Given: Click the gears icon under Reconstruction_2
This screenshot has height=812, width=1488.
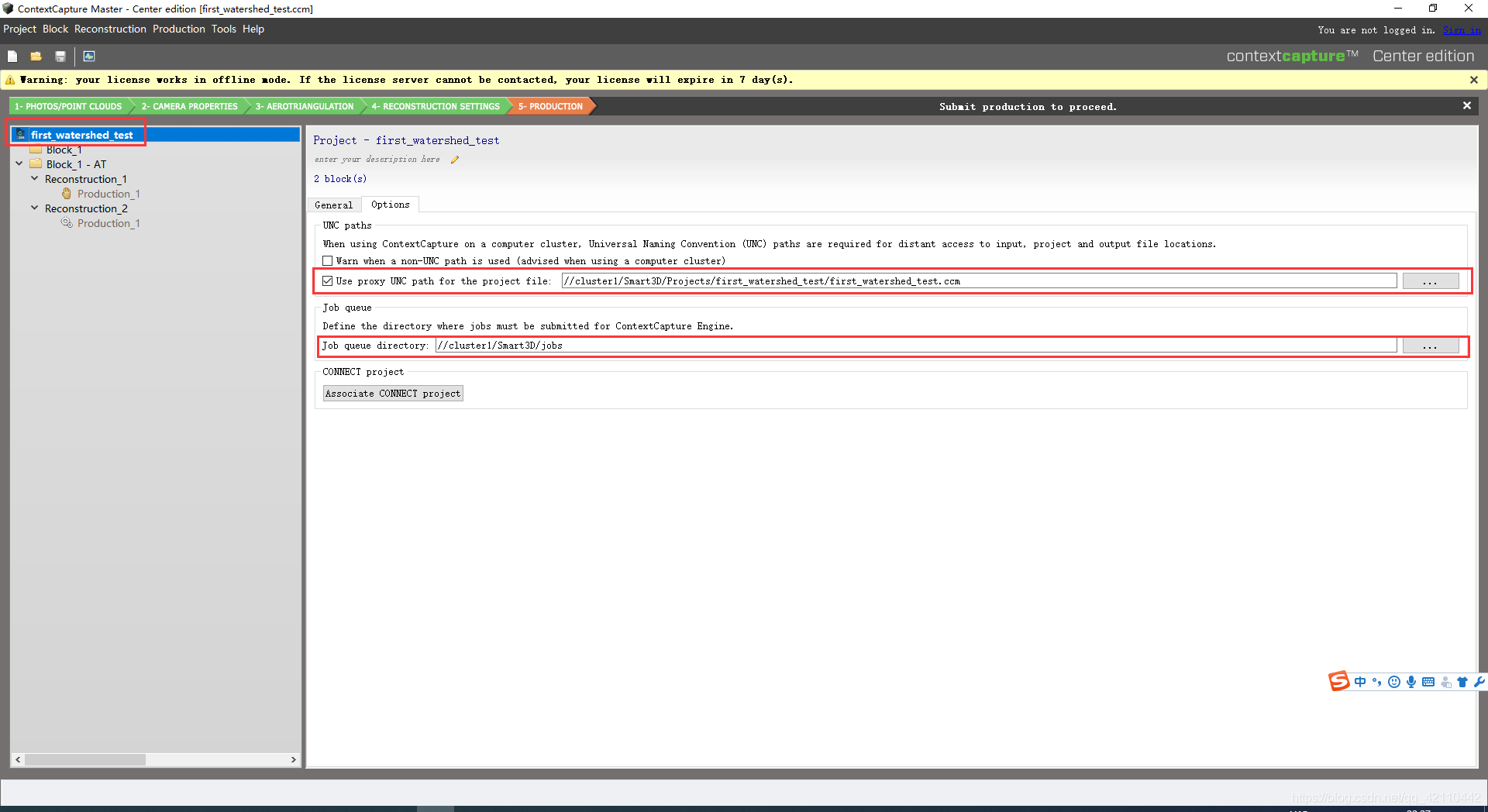Looking at the screenshot, I should point(67,223).
